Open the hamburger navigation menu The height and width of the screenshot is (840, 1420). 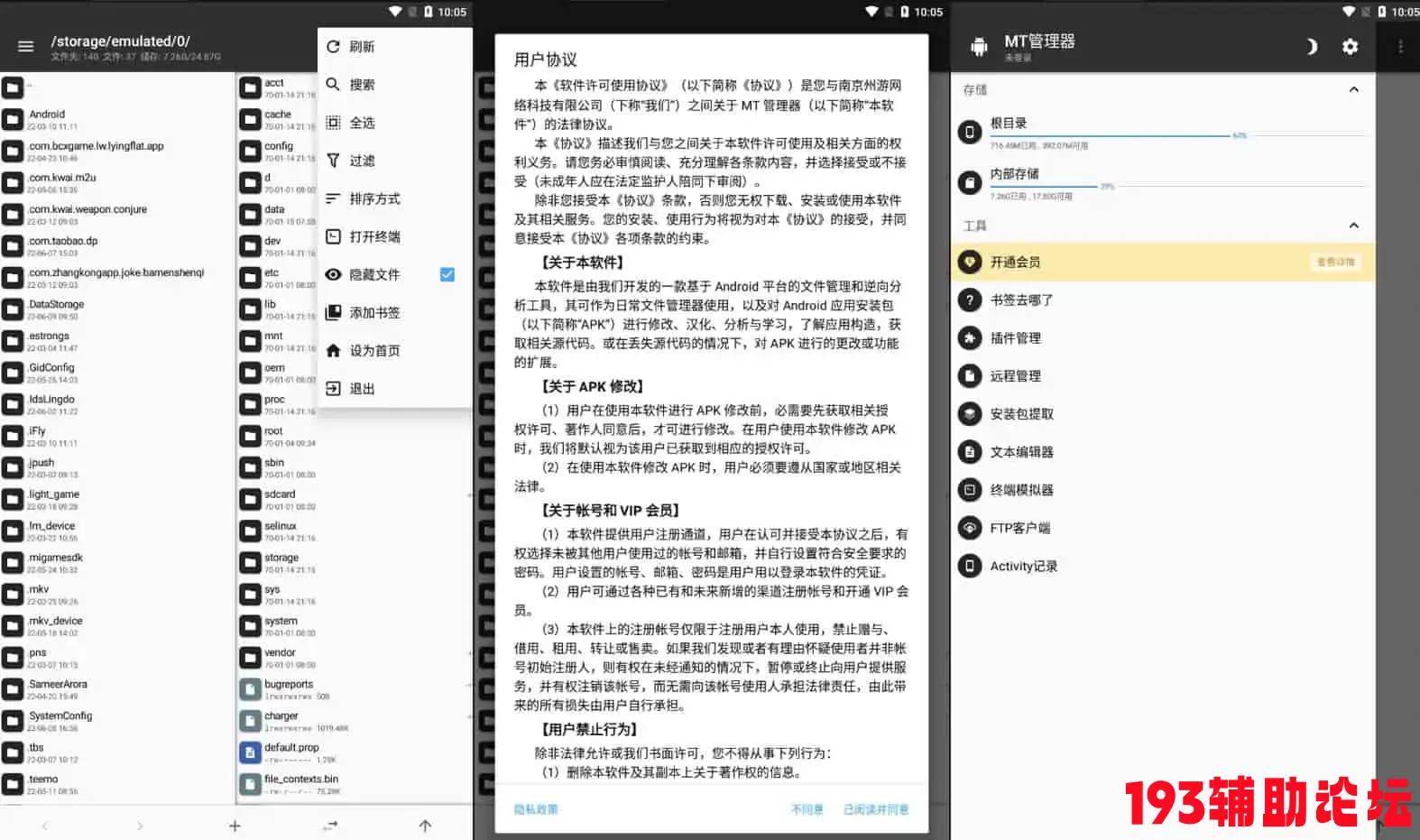tap(25, 46)
